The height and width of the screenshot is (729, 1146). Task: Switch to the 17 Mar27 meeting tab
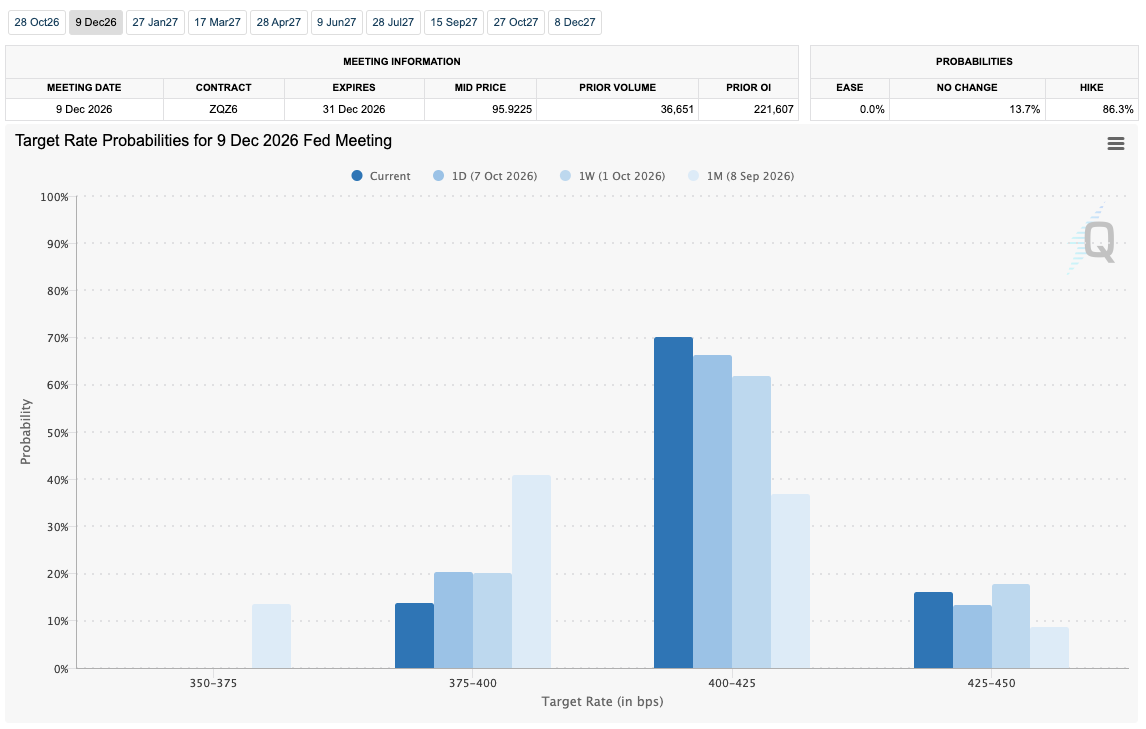point(217,22)
